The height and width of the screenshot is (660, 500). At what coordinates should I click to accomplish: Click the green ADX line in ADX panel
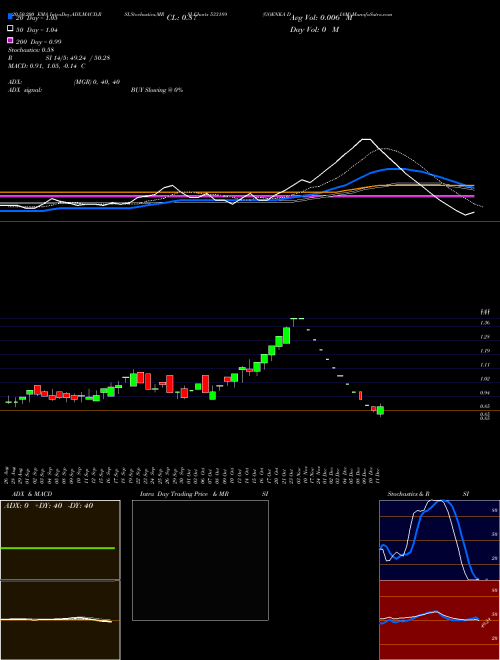(x=58, y=548)
